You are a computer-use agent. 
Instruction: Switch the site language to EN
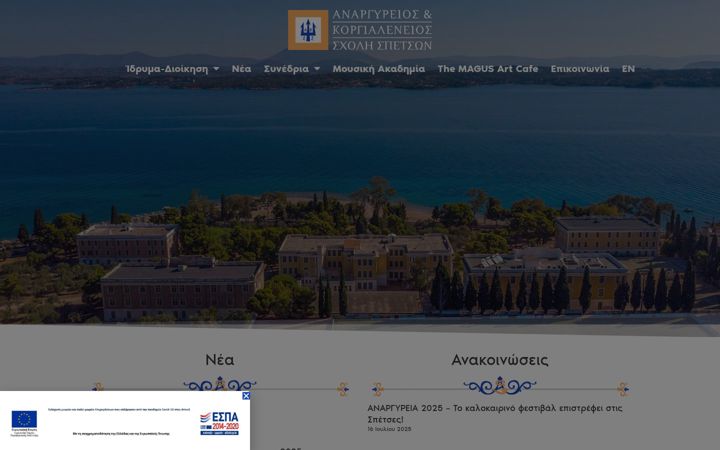[628, 69]
